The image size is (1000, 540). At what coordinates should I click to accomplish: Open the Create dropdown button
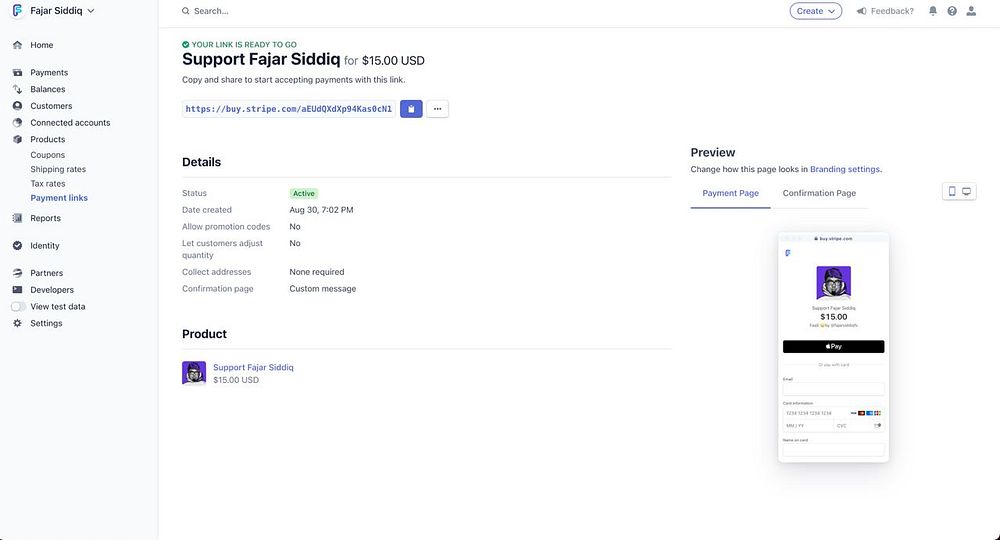[x=816, y=11]
